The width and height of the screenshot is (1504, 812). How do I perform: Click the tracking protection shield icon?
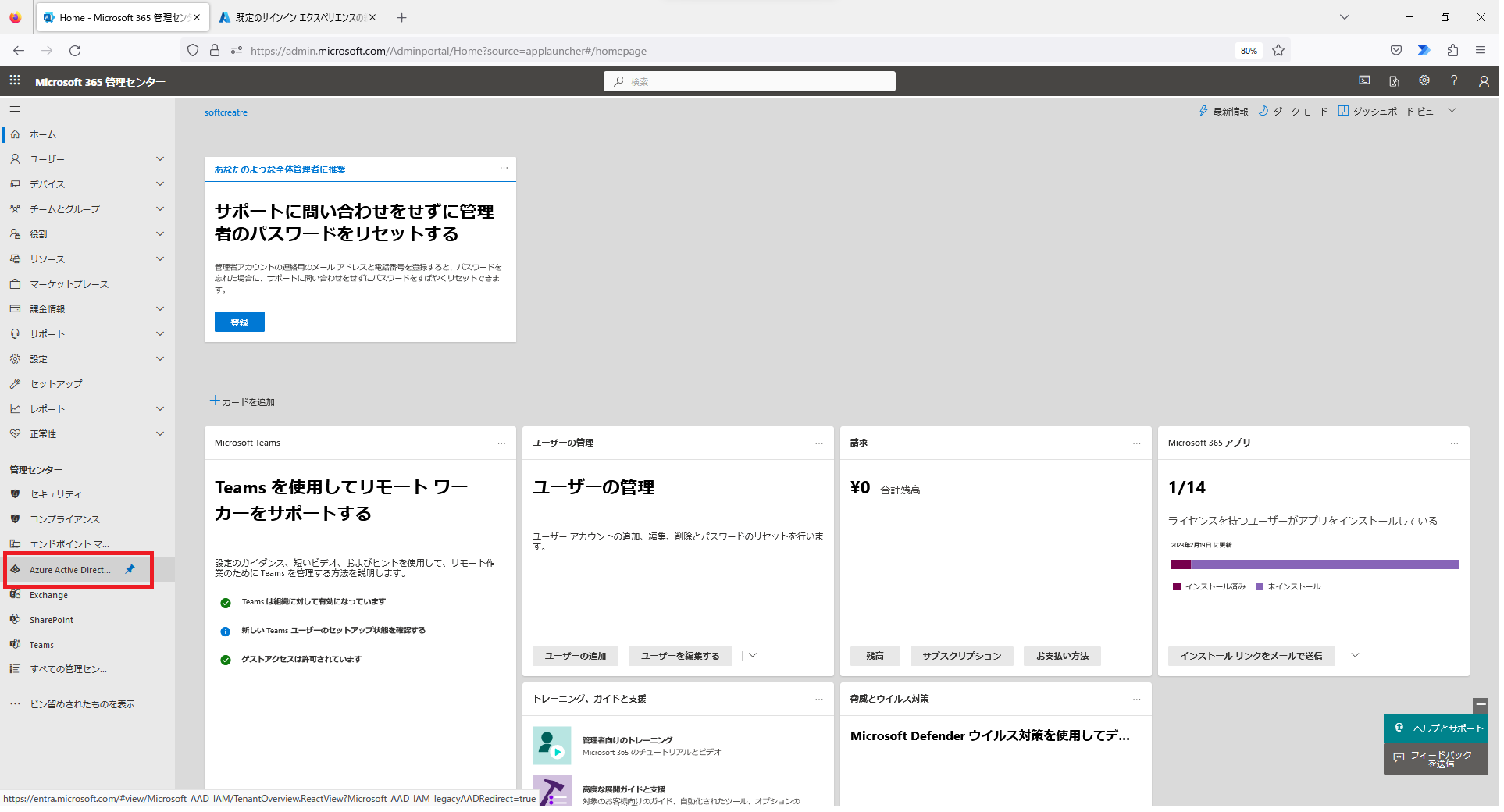click(x=193, y=51)
